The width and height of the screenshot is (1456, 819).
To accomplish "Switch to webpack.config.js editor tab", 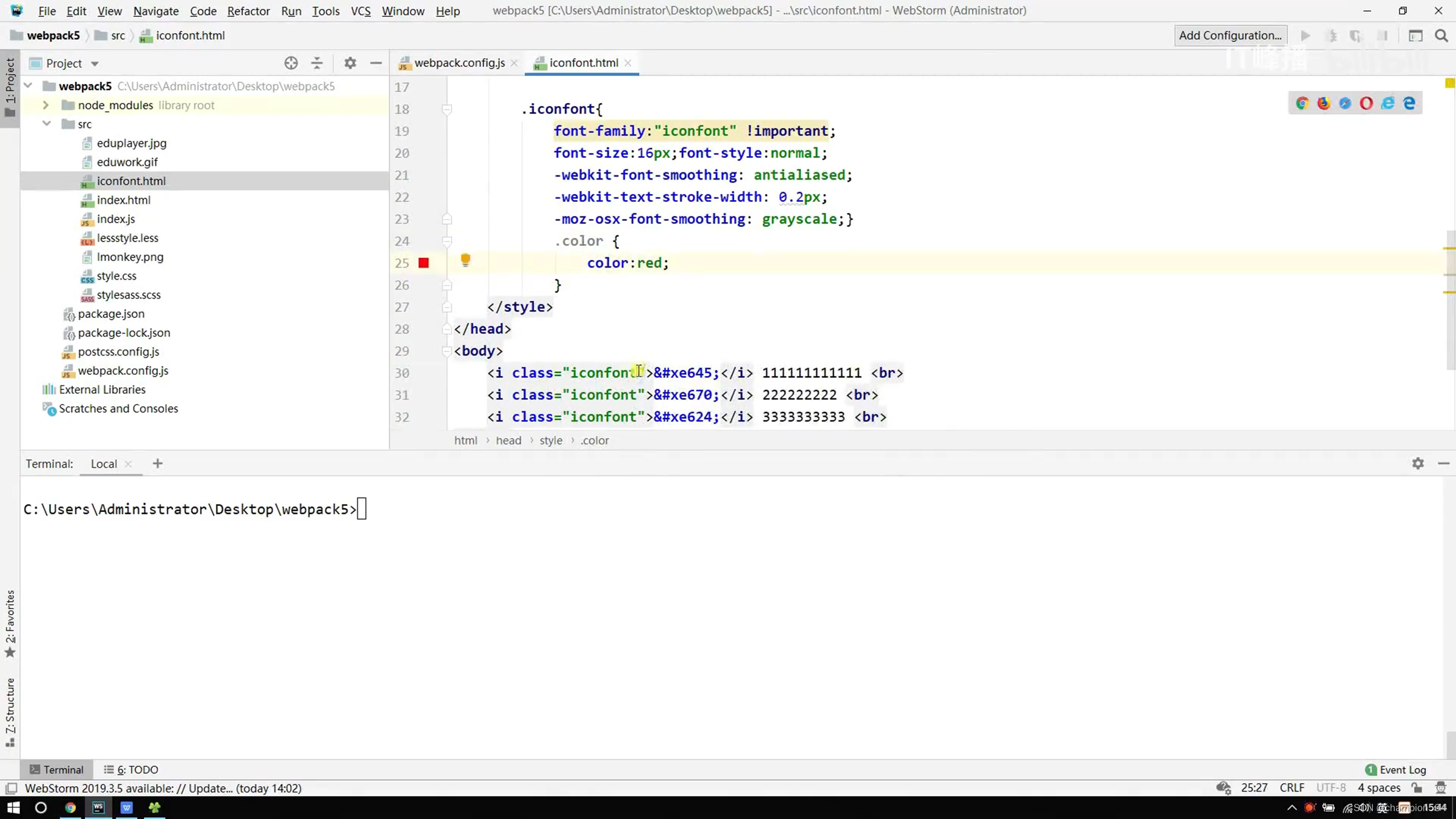I will coord(459,62).
